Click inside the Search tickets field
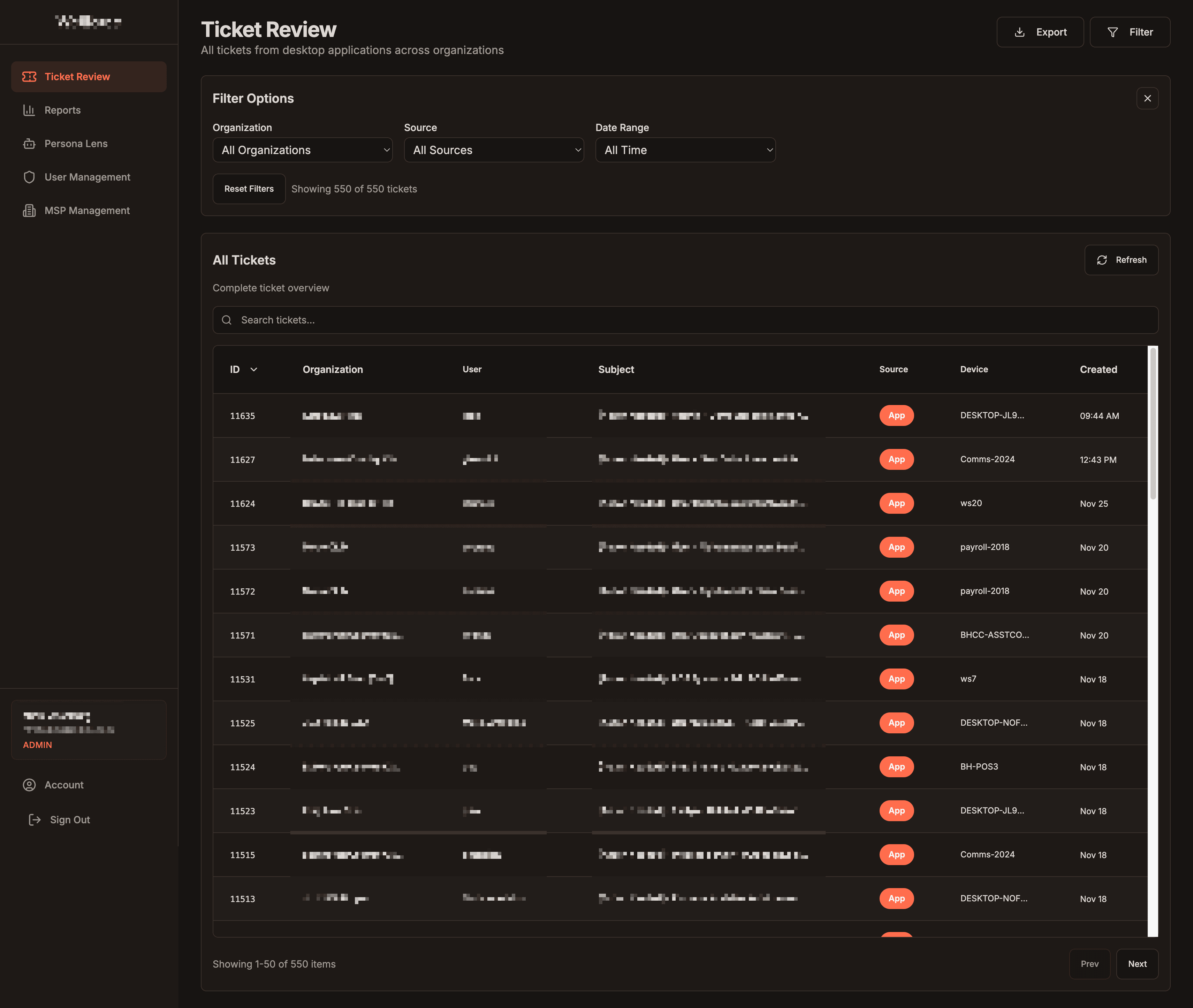 [515, 320]
